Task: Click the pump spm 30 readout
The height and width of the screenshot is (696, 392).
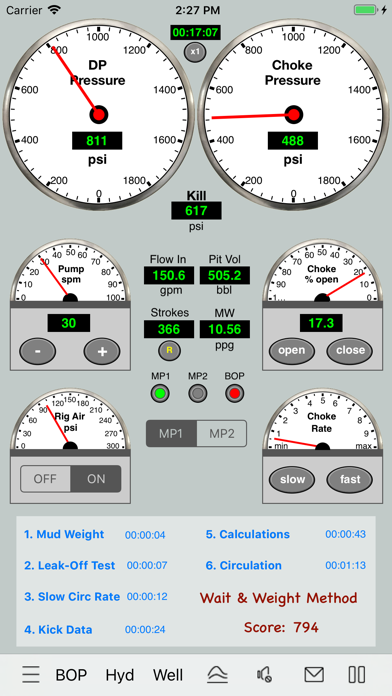Action: coord(69,323)
